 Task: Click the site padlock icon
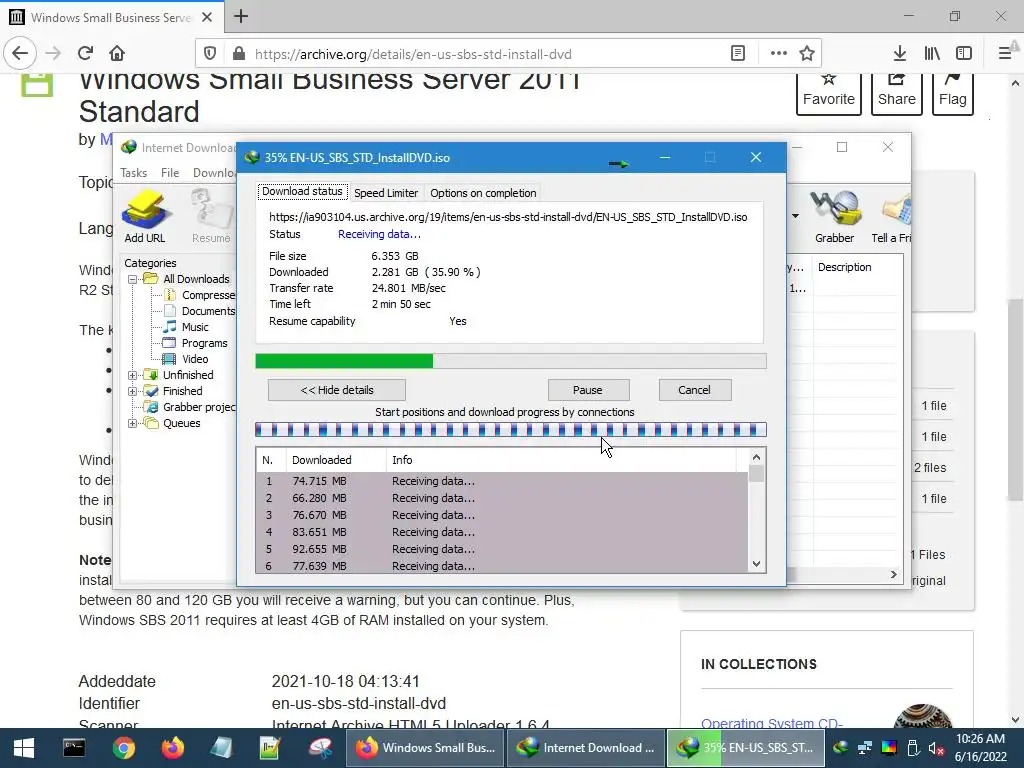[x=239, y=54]
